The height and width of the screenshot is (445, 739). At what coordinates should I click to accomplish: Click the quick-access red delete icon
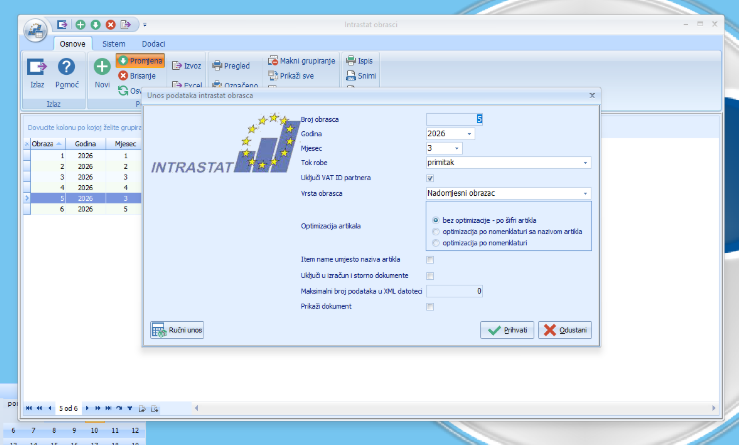(x=110, y=25)
